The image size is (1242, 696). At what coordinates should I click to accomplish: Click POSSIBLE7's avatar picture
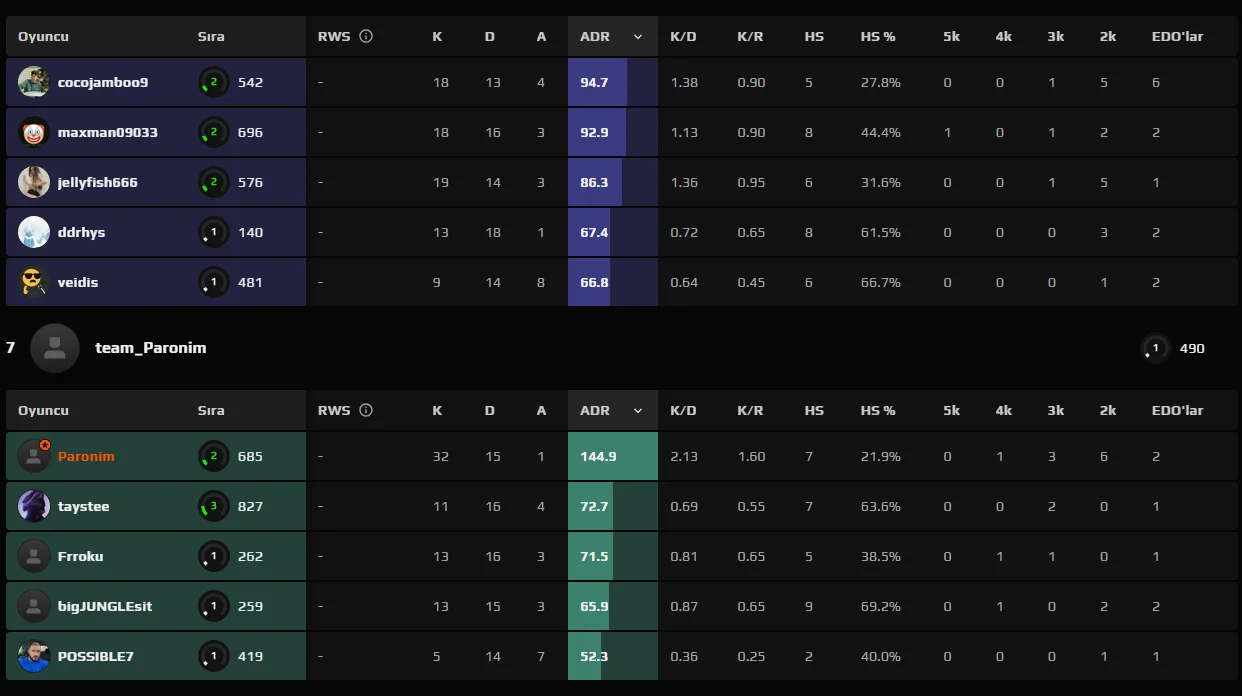pos(34,656)
